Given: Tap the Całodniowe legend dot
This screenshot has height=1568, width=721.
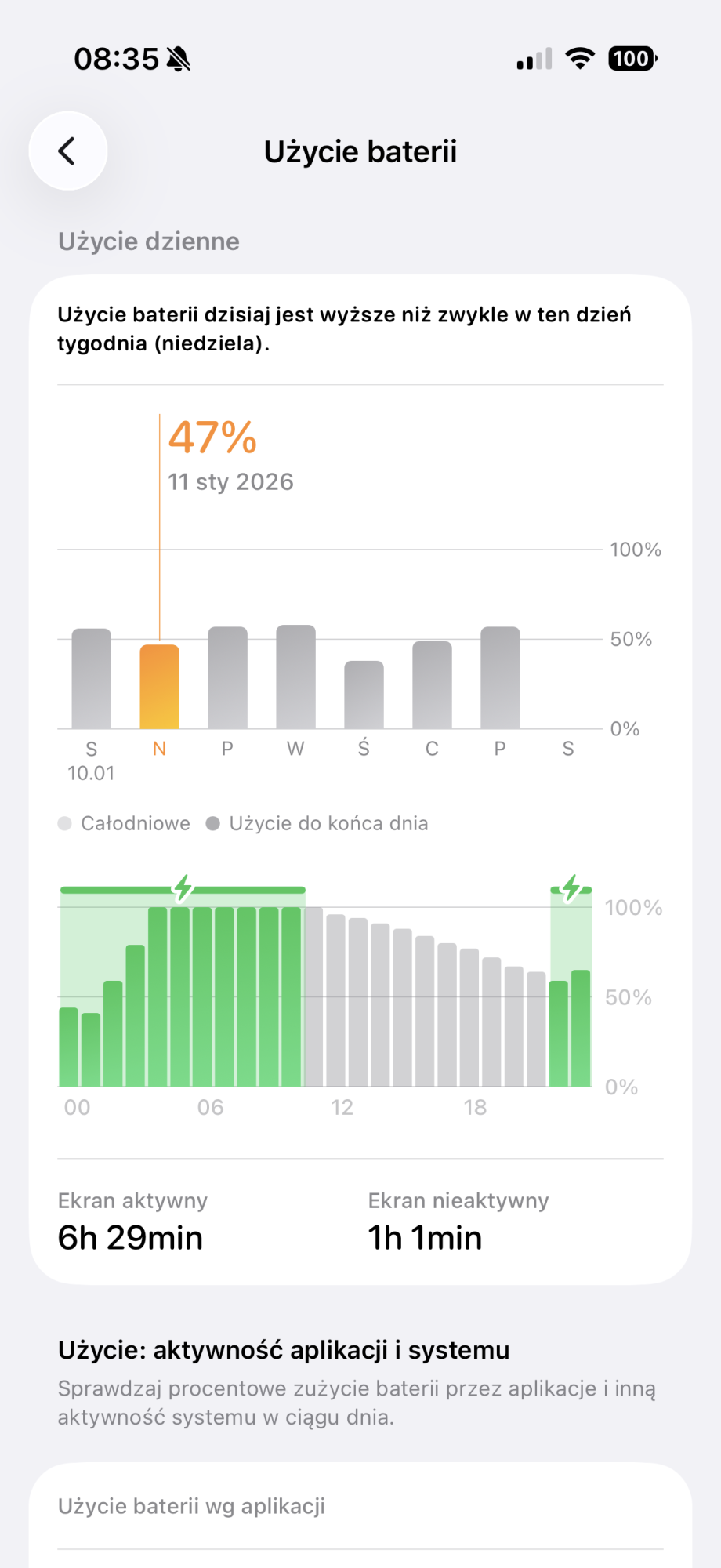Looking at the screenshot, I should (65, 823).
